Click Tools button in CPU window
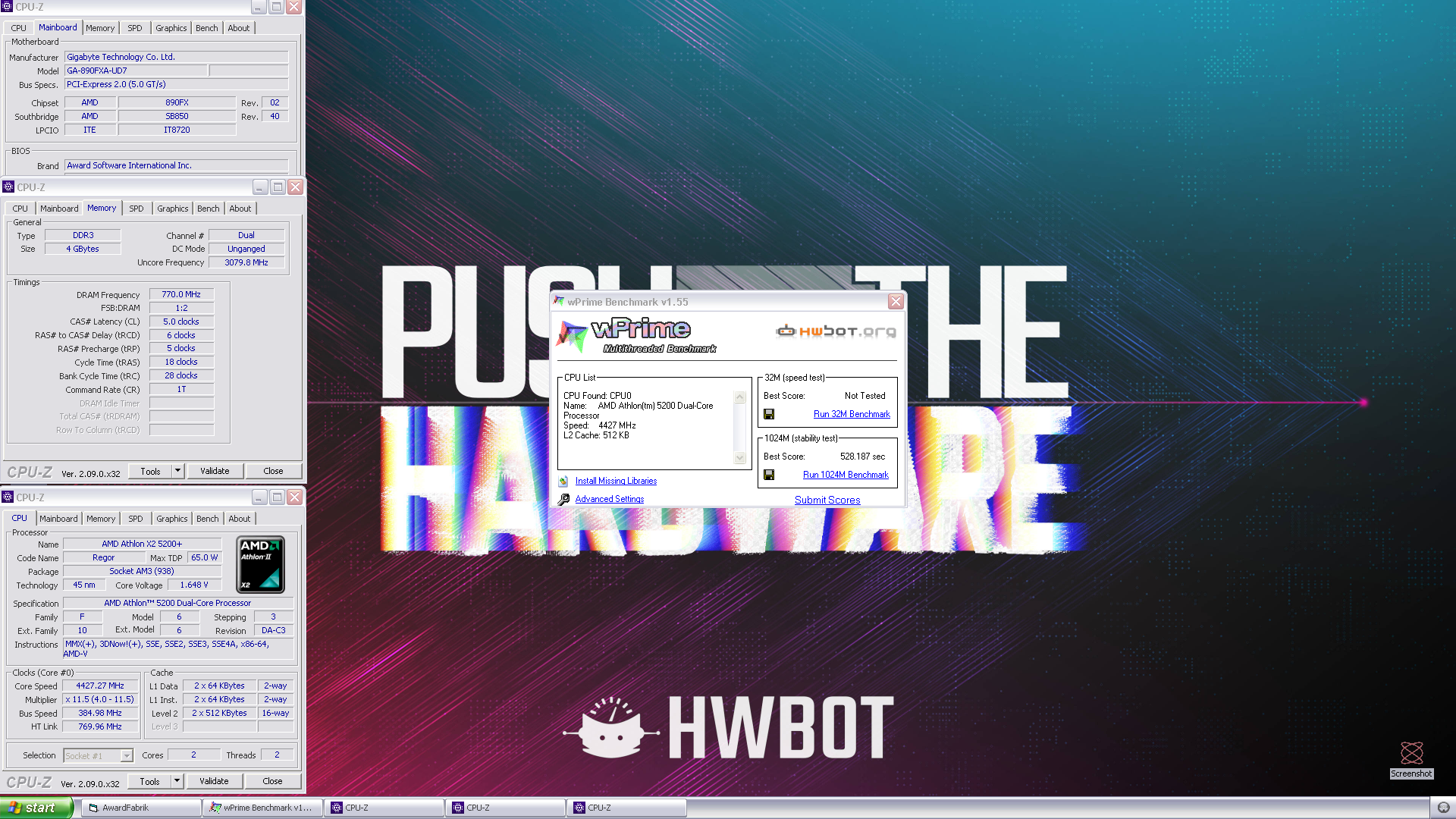This screenshot has height=819, width=1456. pos(149,781)
